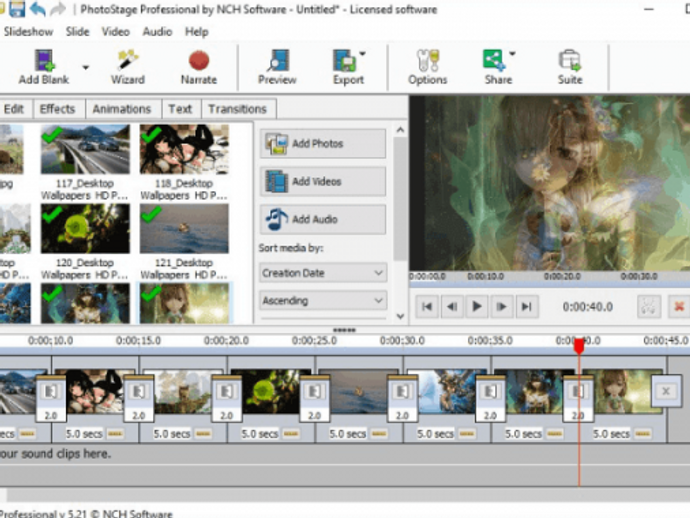The width and height of the screenshot is (690, 518).
Task: Expand the Add Blank dropdown arrow
Action: [x=85, y=67]
